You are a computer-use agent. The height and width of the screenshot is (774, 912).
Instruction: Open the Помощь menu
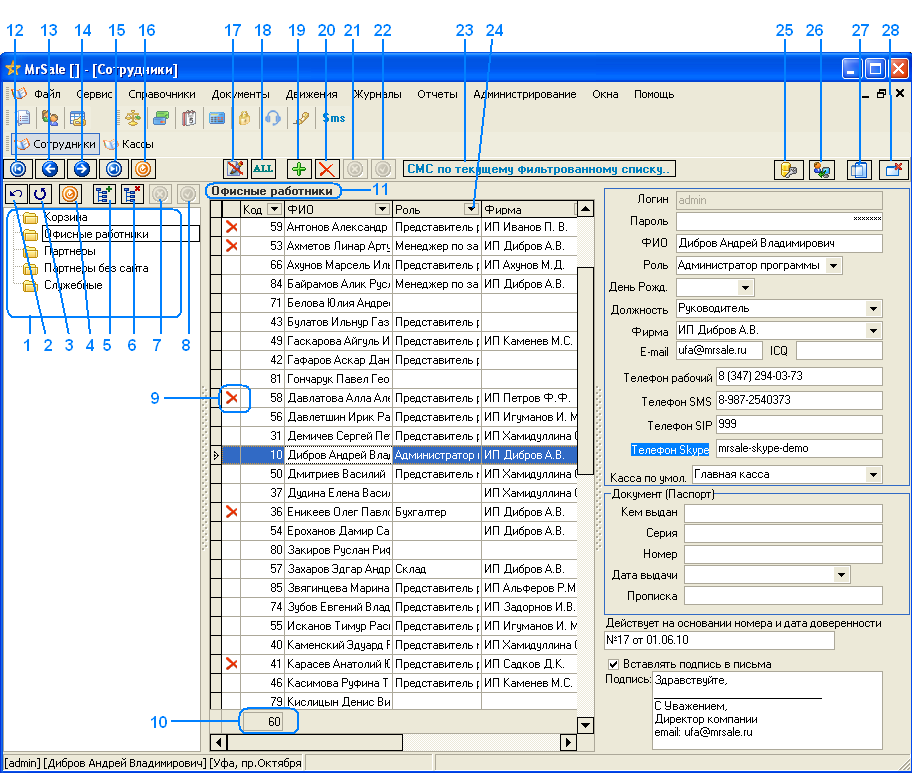pos(654,94)
